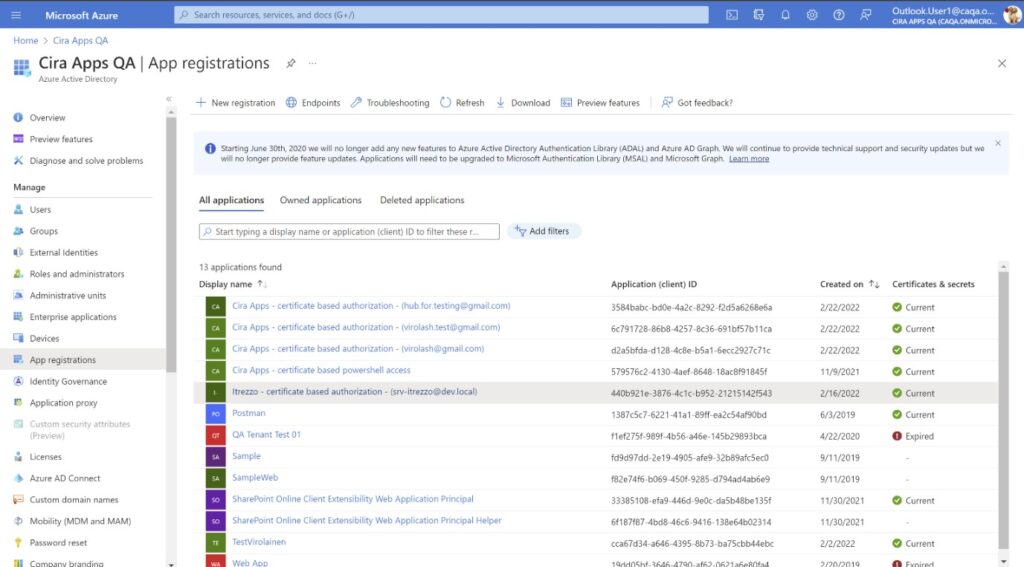This screenshot has width=1024, height=567.
Task: Click the user account avatar
Action: pos(1012,14)
